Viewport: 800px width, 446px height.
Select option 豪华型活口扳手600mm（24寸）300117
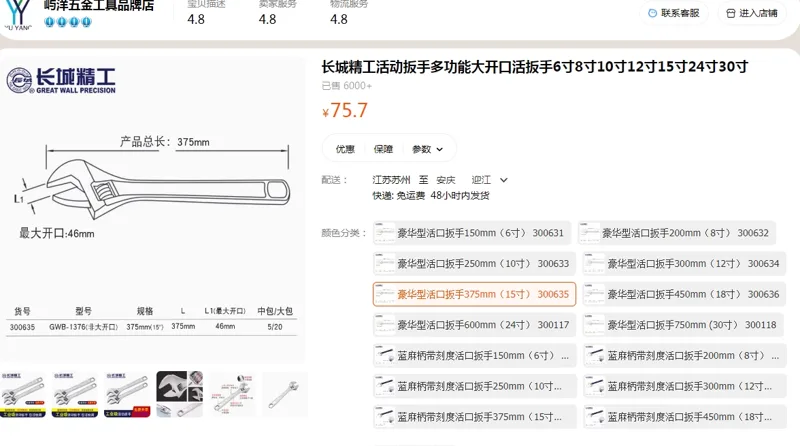point(474,325)
